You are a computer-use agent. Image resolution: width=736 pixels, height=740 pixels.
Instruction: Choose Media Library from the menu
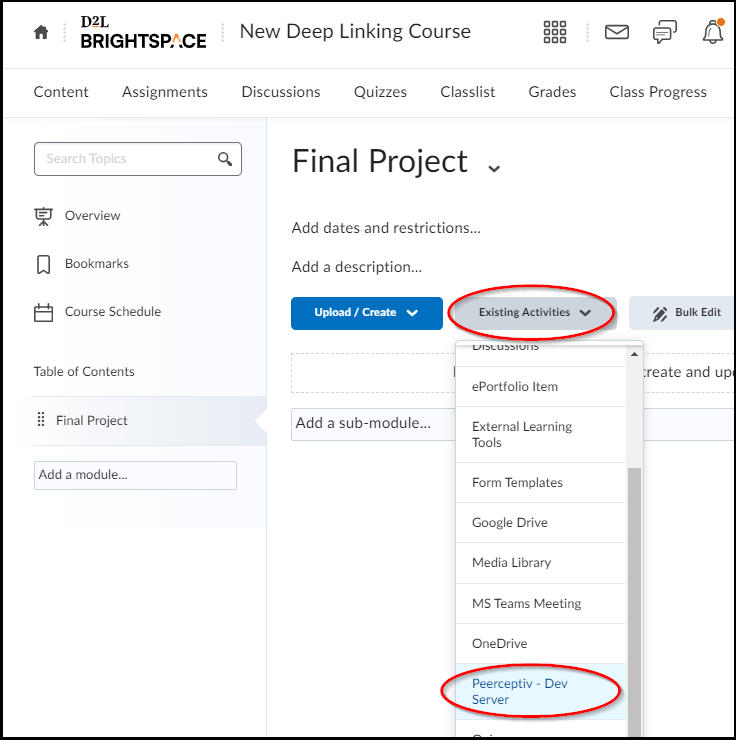click(x=541, y=563)
